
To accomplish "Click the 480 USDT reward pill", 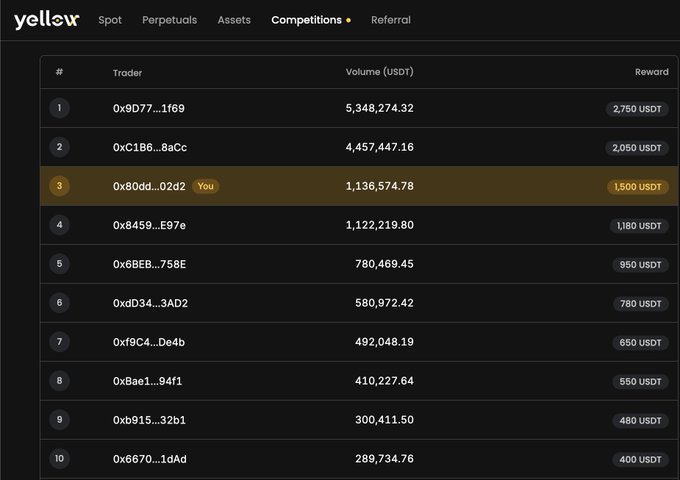I will (641, 421).
